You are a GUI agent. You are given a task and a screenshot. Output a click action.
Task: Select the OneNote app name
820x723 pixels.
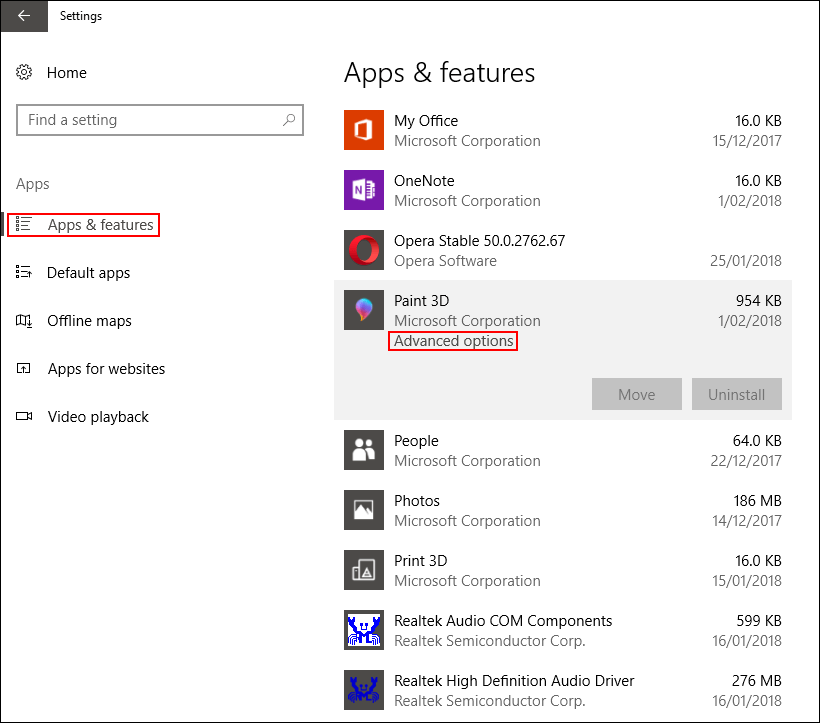pos(424,181)
